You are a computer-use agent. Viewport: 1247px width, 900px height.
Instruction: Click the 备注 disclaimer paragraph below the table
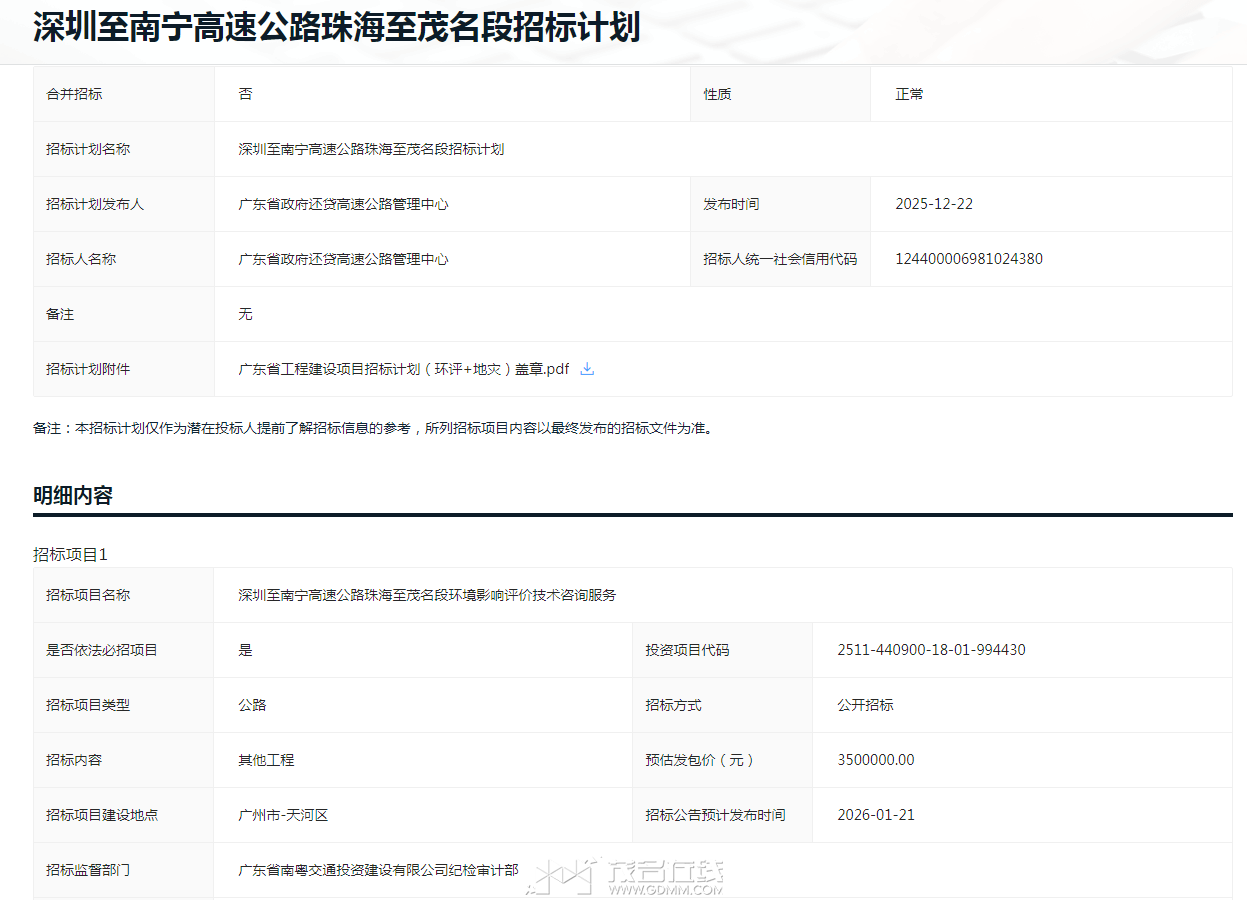(373, 428)
